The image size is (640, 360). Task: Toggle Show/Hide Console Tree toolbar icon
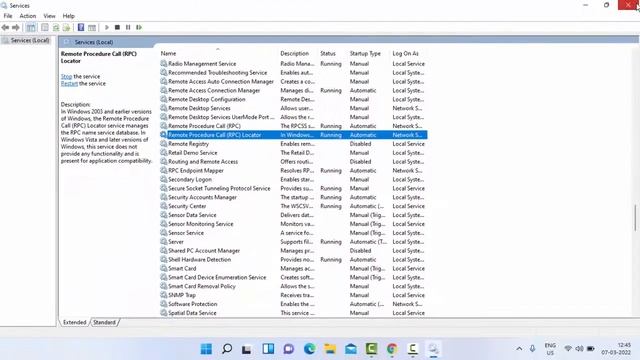tap(31, 27)
